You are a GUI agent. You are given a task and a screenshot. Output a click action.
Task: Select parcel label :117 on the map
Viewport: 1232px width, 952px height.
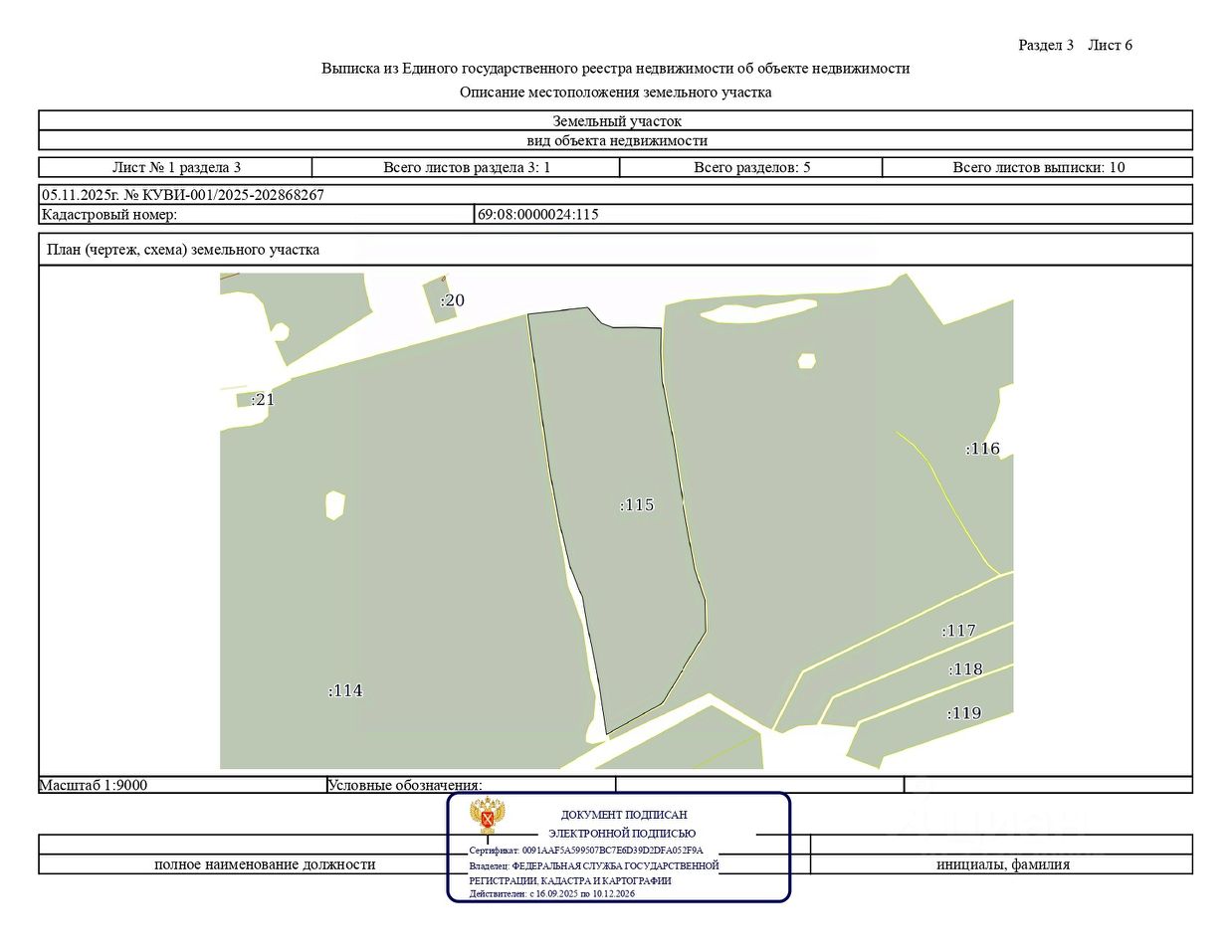(959, 631)
